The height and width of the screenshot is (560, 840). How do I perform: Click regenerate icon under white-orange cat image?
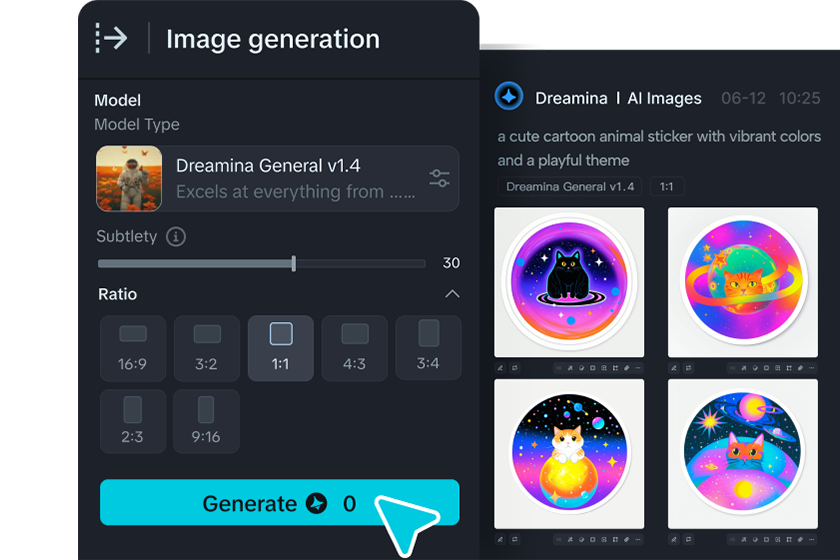[x=515, y=539]
